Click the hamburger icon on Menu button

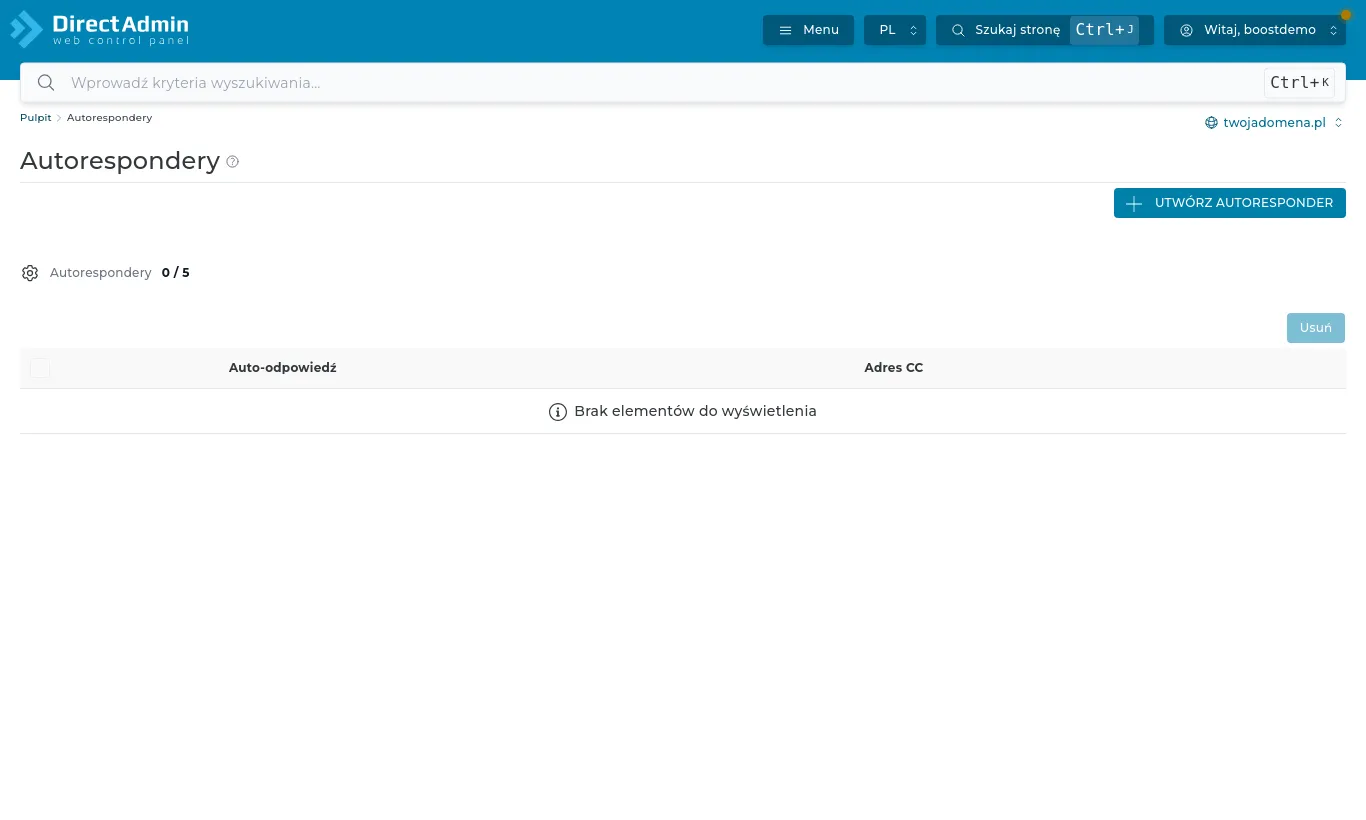pos(786,30)
